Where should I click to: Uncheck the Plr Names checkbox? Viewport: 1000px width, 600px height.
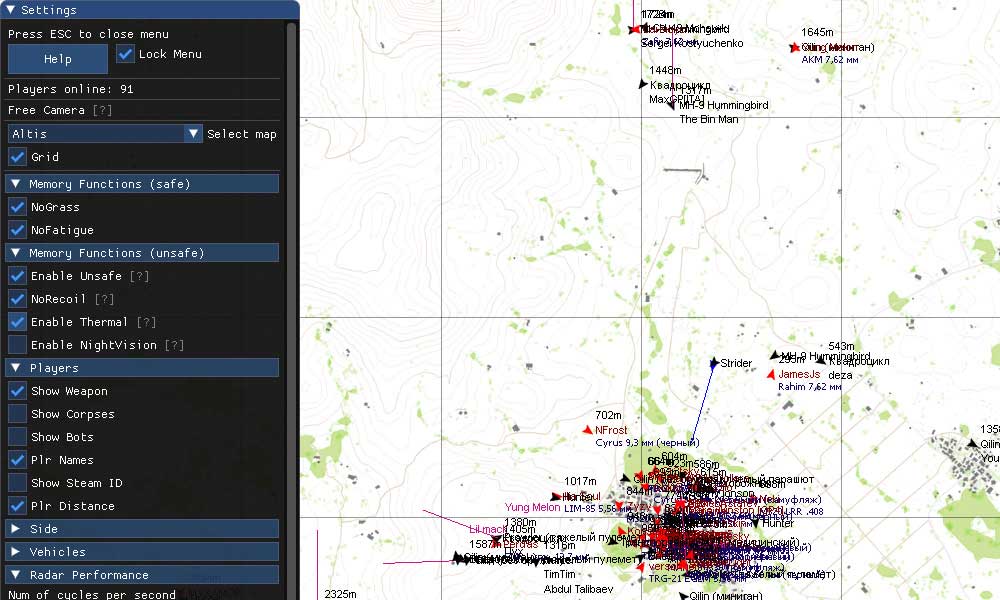click(17, 460)
